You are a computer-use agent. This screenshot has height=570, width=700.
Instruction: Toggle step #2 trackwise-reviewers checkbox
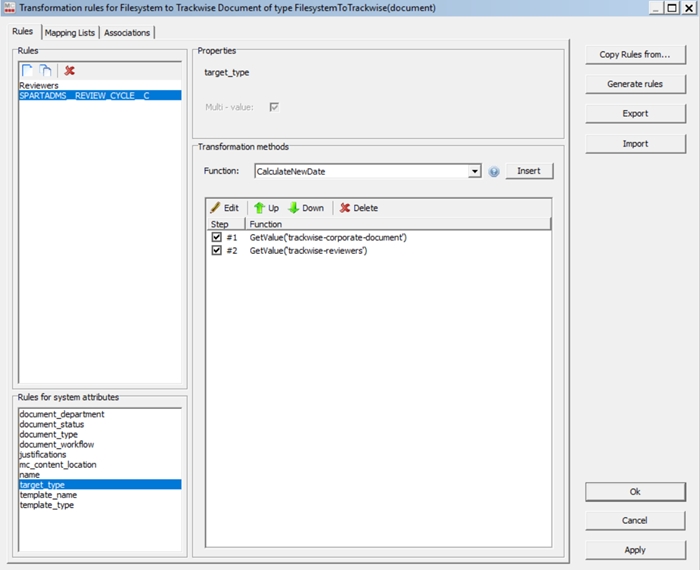pyautogui.click(x=217, y=251)
